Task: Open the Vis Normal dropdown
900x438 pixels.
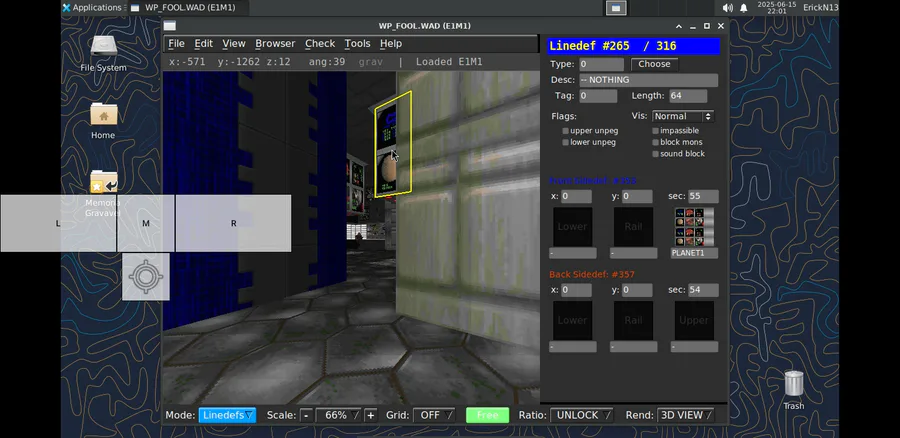Action: [683, 117]
